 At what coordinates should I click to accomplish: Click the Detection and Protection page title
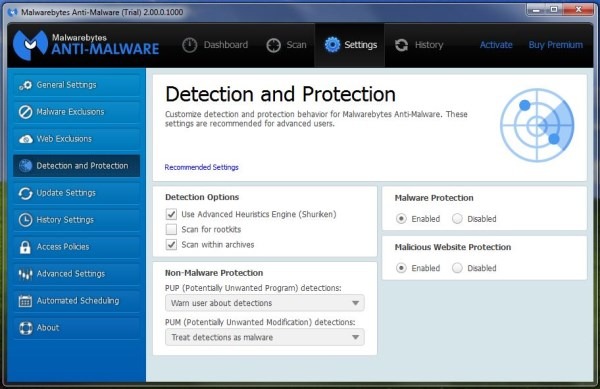[x=280, y=94]
